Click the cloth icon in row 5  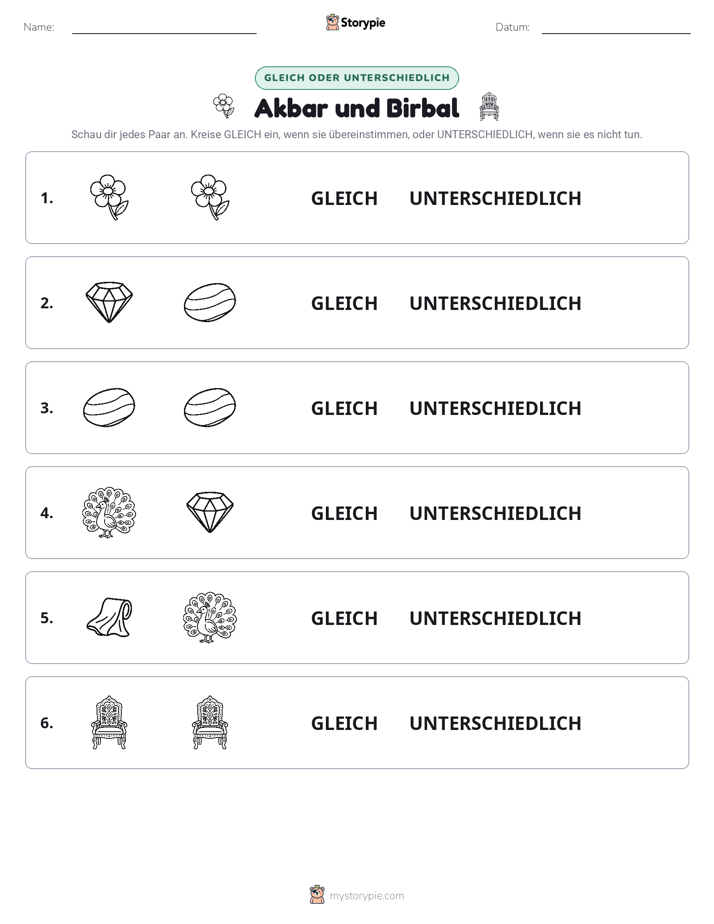point(109,617)
